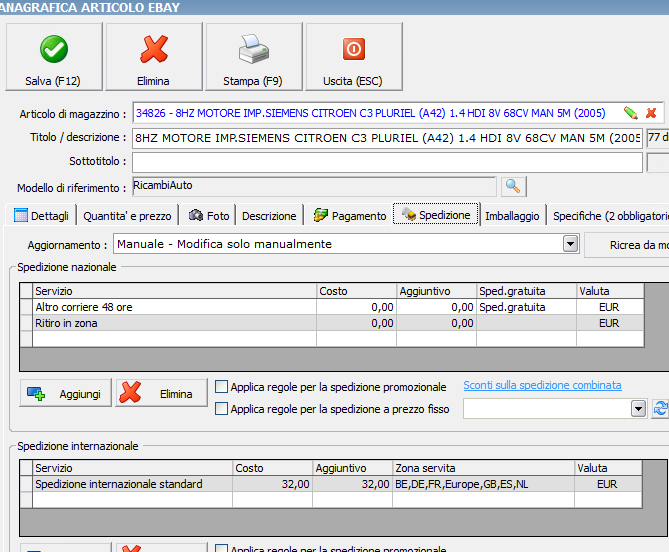Click row selector of Altro corriere 48 ore
This screenshot has width=669, height=552.
26,307
